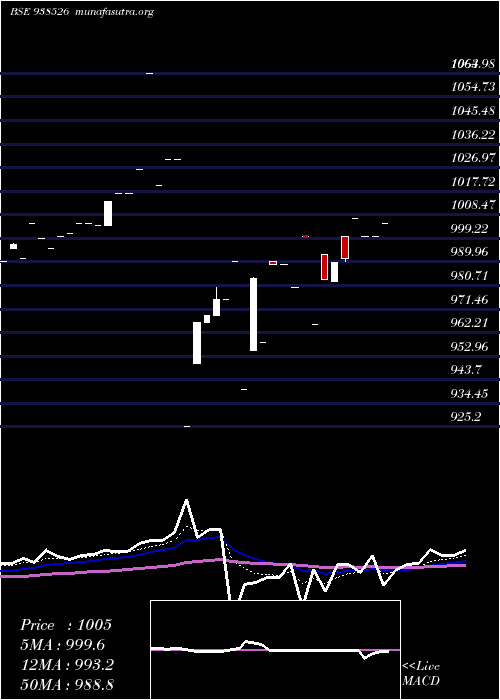
Task: Click the 962.21 price axis label
Action: pyautogui.click(x=469, y=323)
